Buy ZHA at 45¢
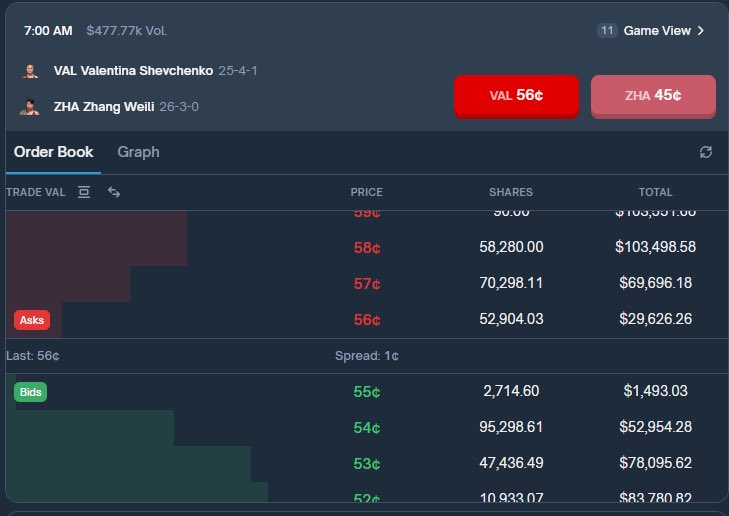 (x=653, y=96)
